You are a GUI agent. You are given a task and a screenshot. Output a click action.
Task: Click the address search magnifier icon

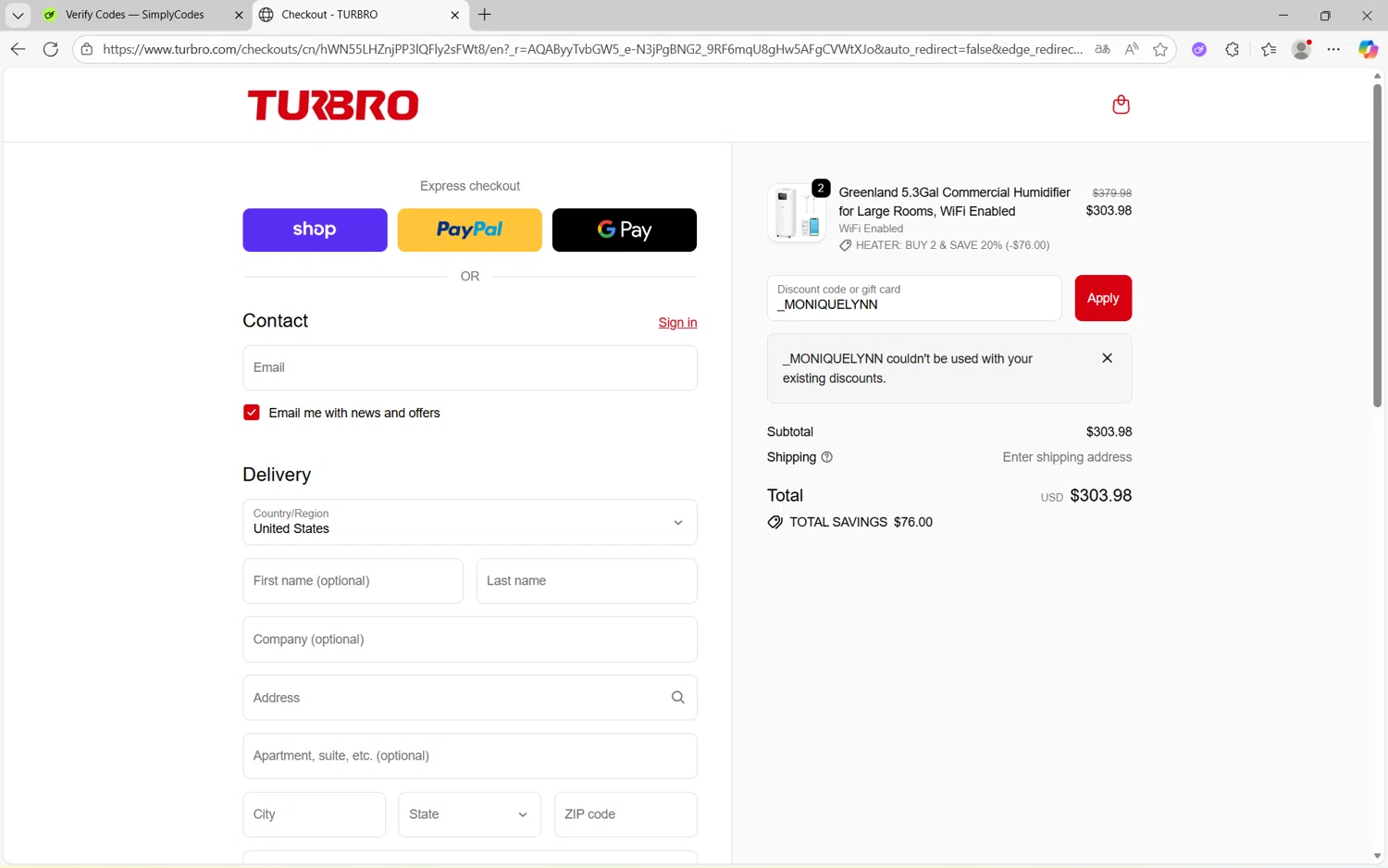point(677,698)
